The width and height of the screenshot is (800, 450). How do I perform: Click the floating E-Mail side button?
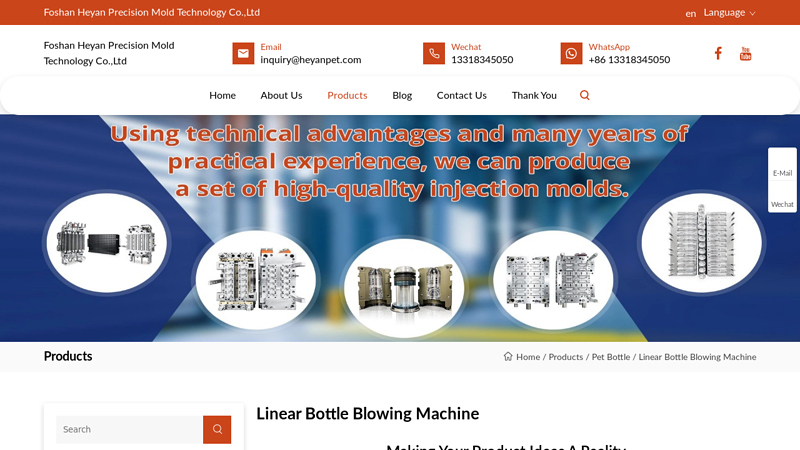(x=782, y=165)
